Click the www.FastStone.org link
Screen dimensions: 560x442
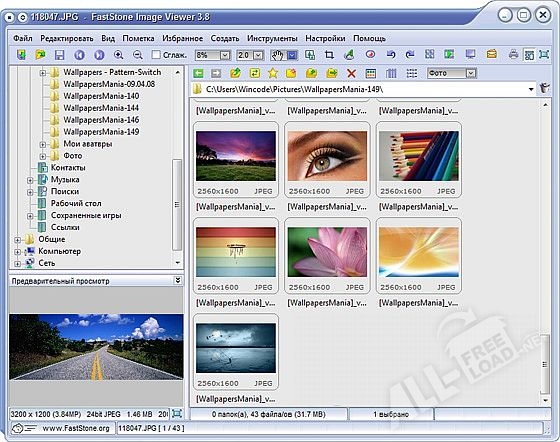pos(76,428)
